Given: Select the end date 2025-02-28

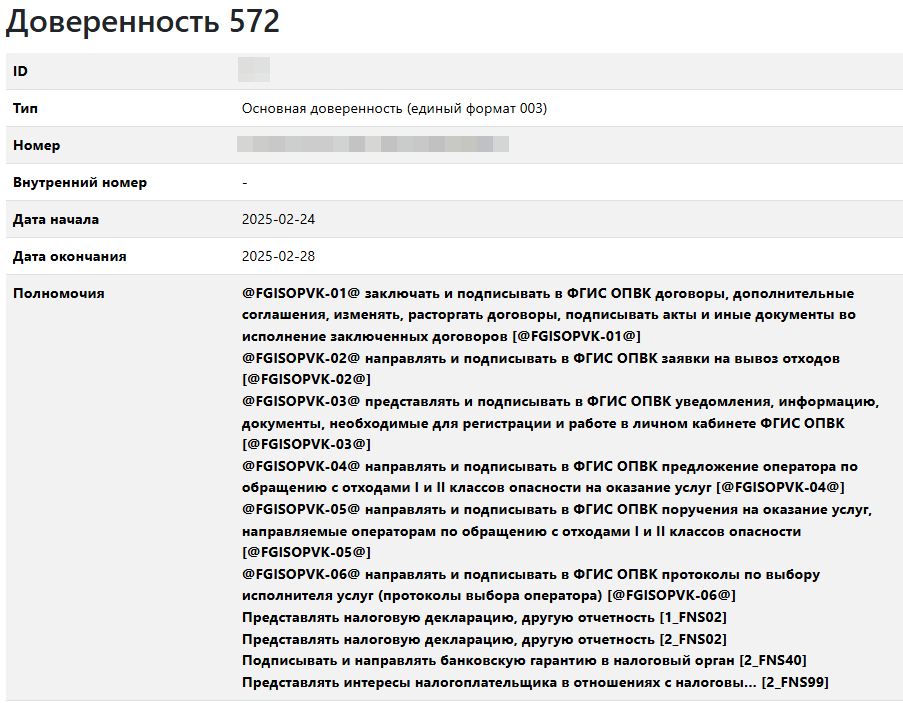Looking at the screenshot, I should [278, 256].
